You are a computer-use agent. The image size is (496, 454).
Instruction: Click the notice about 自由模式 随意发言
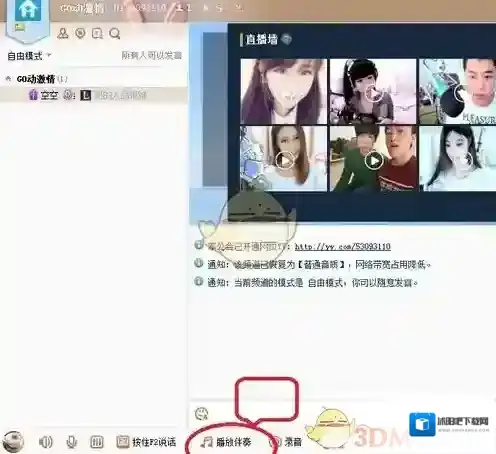pos(312,283)
